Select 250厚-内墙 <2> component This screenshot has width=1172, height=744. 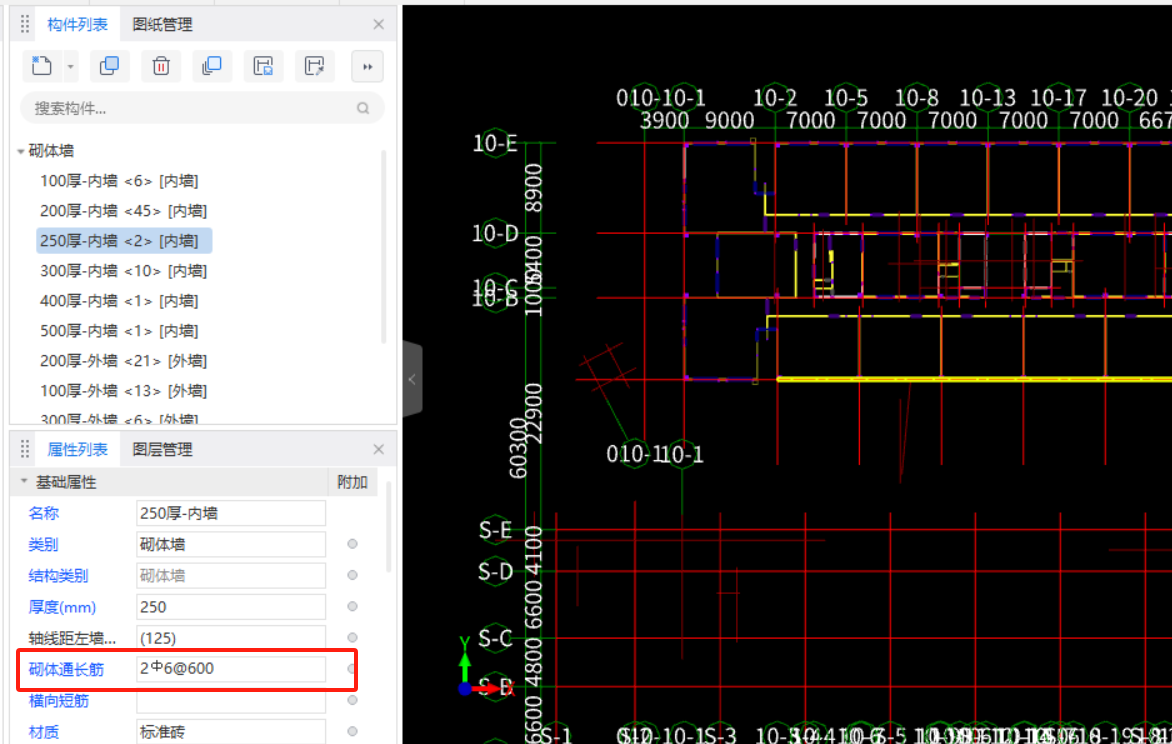pos(124,241)
